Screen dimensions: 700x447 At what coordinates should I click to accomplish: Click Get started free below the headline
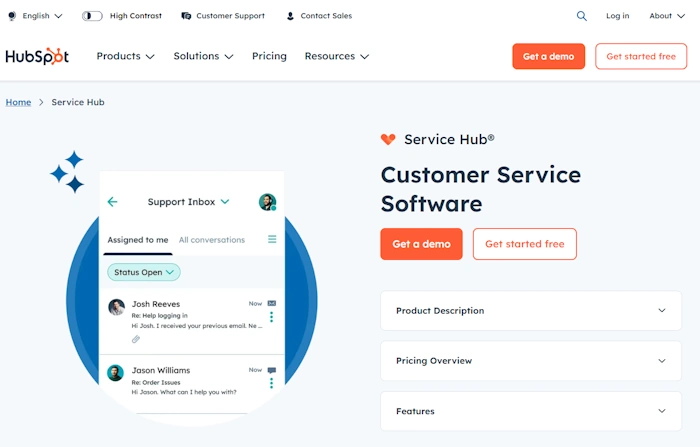(x=525, y=244)
